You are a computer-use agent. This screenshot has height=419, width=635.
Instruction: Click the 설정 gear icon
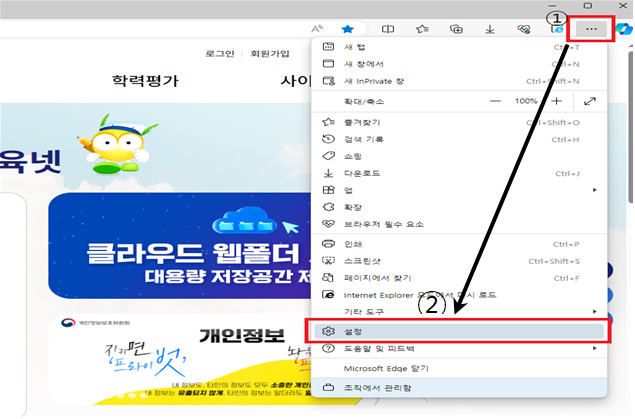click(x=328, y=332)
